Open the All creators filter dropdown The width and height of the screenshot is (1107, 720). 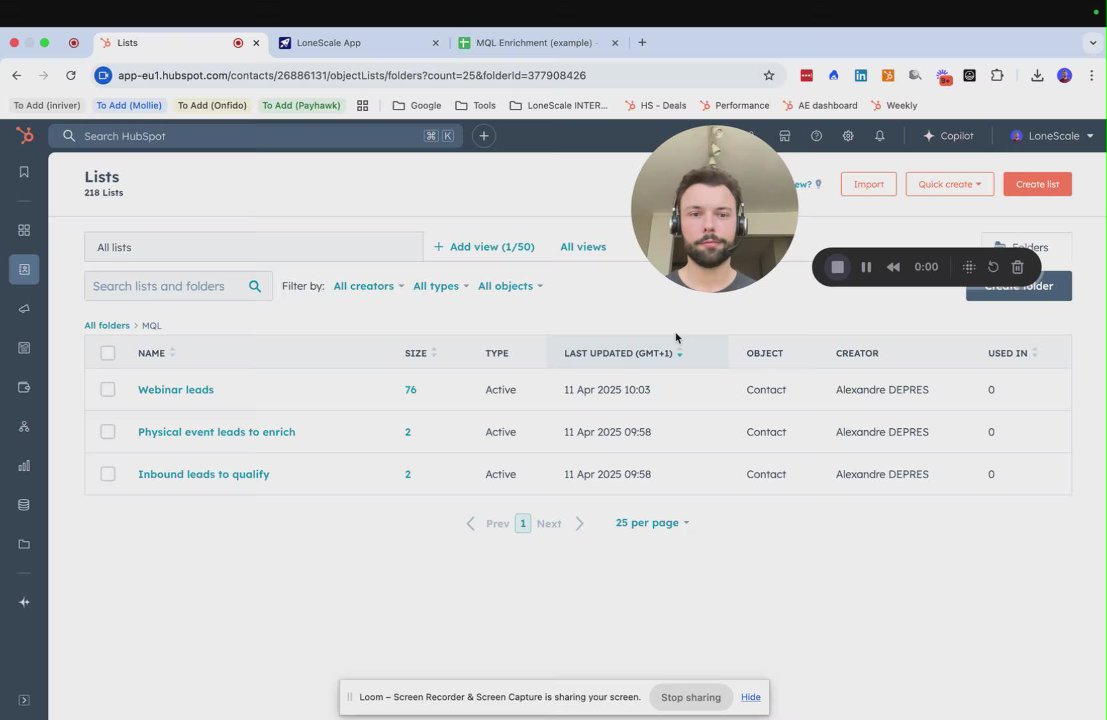point(369,286)
